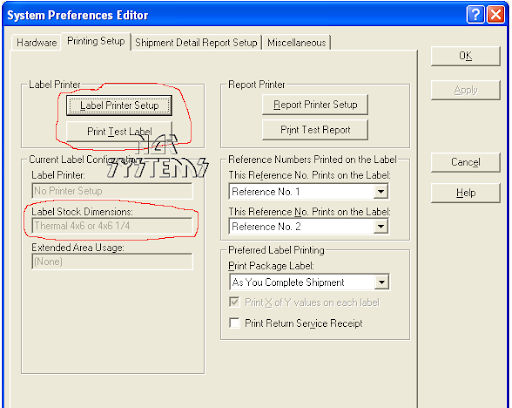Viewport: 512px width, 408px height.
Task: Click the 'System Preferences Editor' title text
Action: click(x=78, y=15)
